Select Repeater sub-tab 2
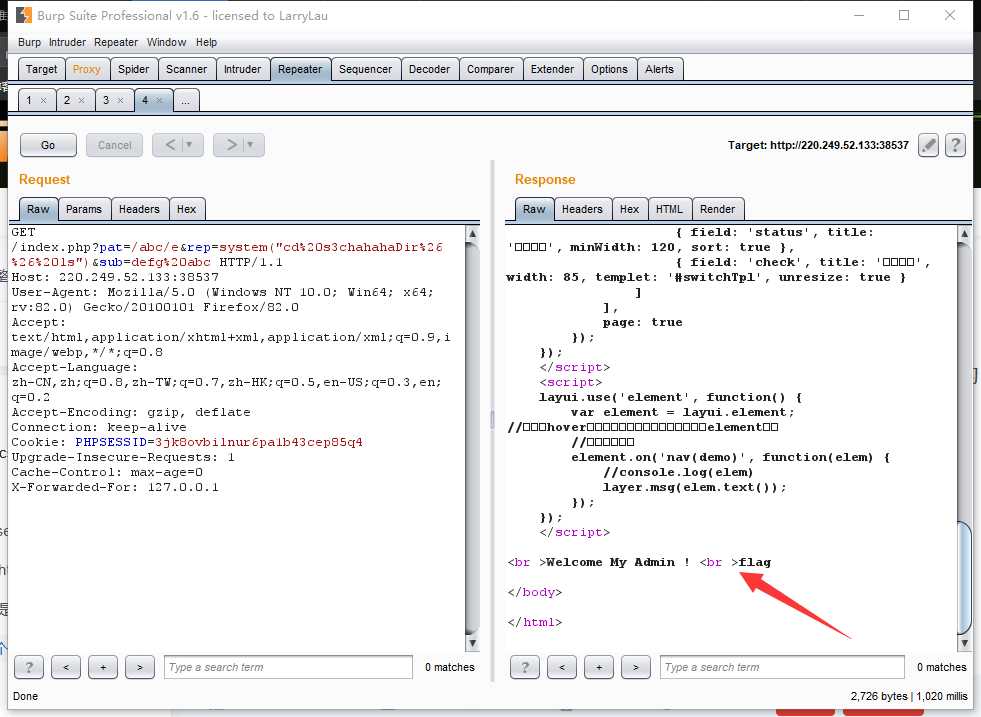 (x=67, y=100)
